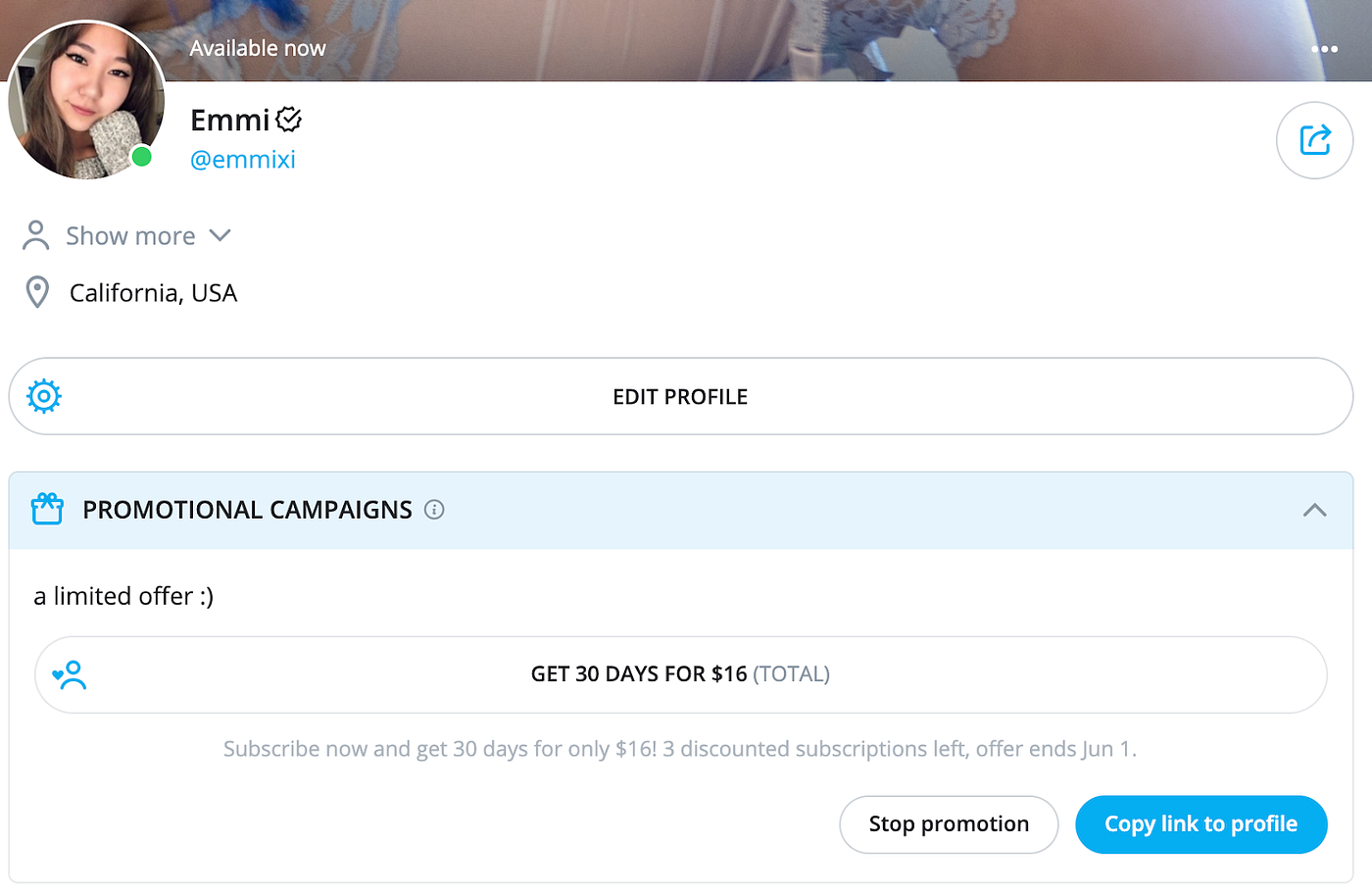Click the gift icon next to Promotional Campaigns
The height and width of the screenshot is (895, 1372).
coord(47,509)
